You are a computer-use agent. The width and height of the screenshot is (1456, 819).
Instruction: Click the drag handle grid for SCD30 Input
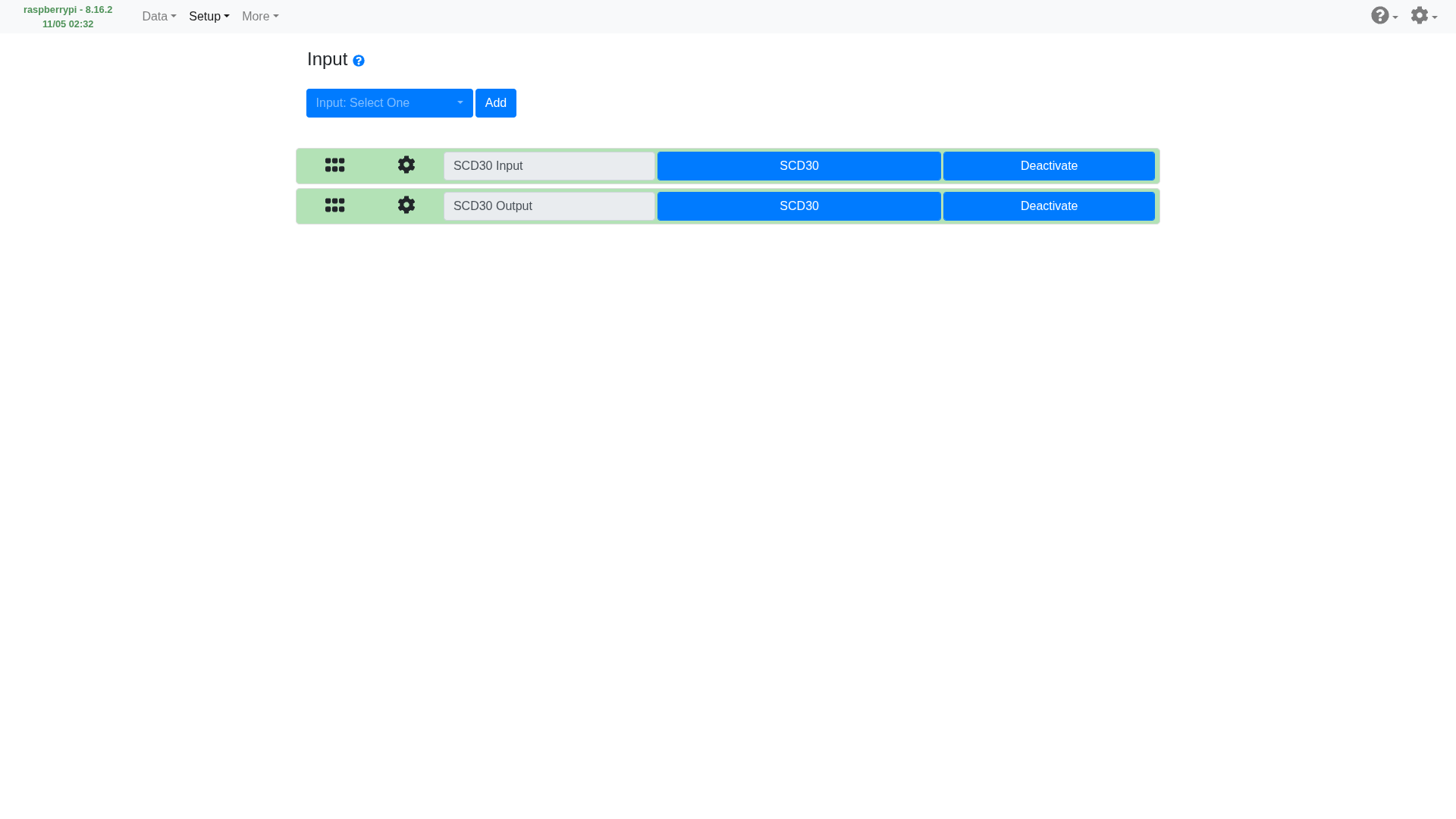334,165
